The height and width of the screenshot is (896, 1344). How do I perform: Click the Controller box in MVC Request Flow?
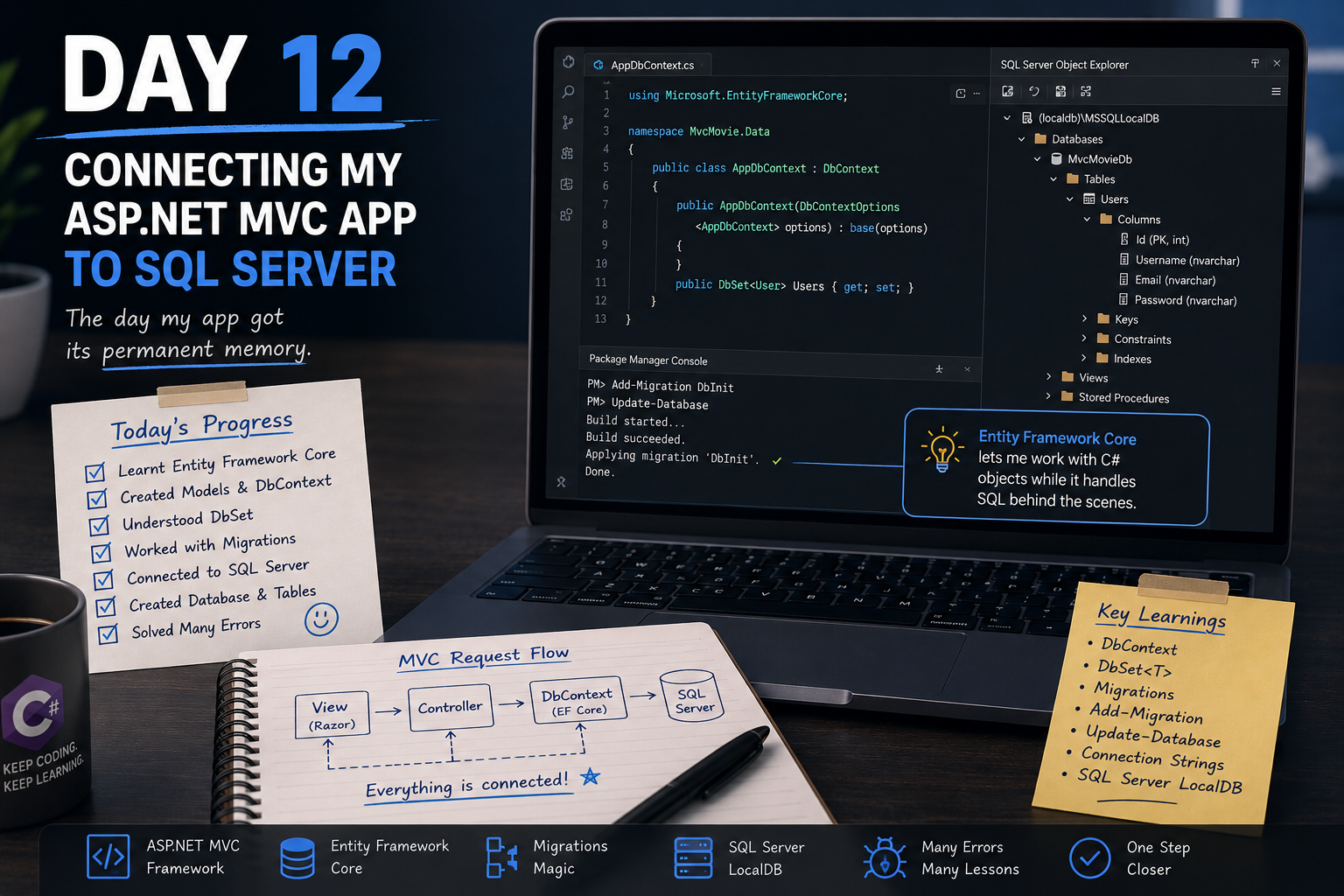450,707
